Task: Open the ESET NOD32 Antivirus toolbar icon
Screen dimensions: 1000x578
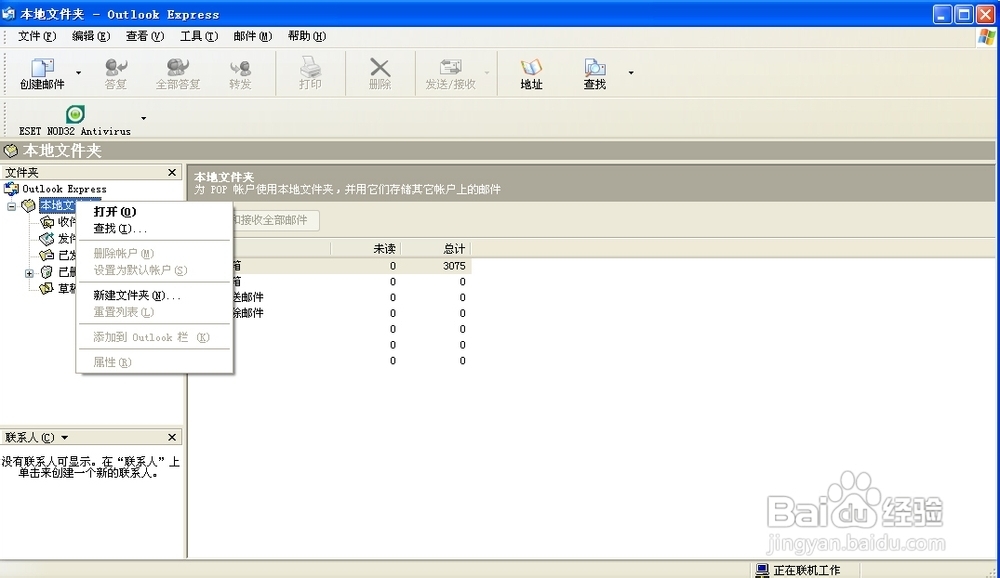Action: coord(75,120)
